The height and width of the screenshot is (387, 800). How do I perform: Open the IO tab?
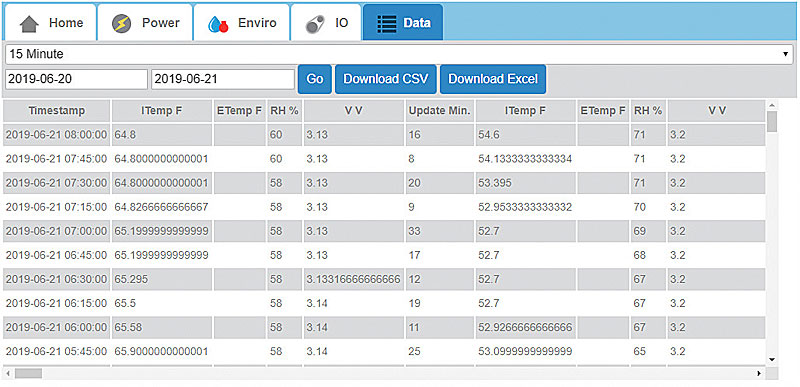[x=326, y=22]
